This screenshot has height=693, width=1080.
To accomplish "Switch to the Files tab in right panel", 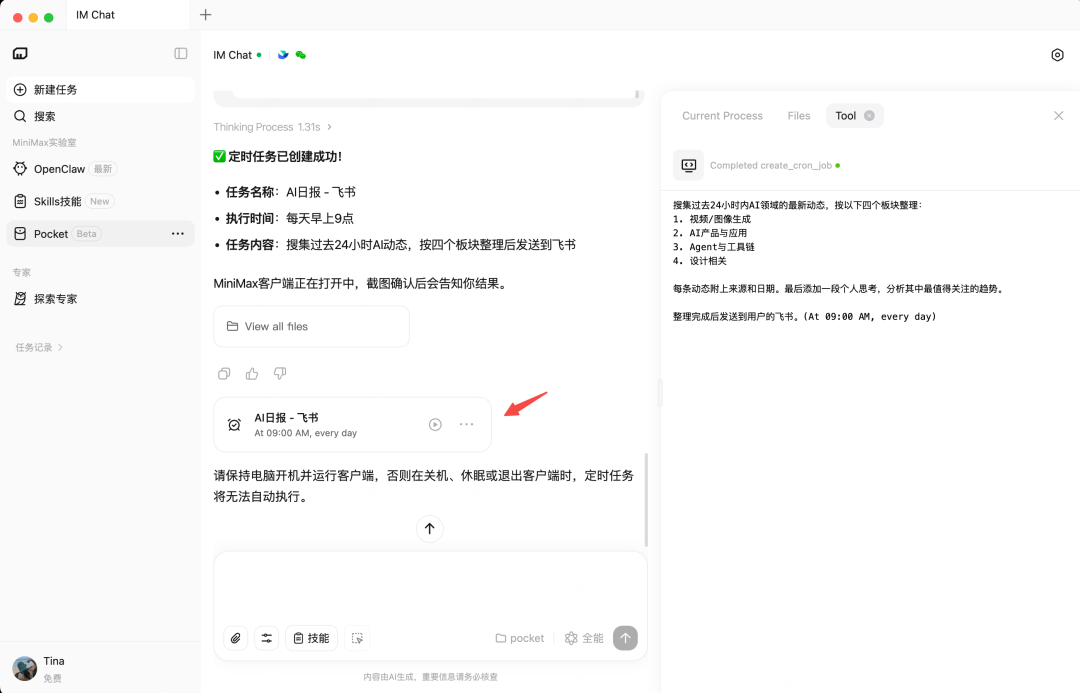I will point(798,115).
